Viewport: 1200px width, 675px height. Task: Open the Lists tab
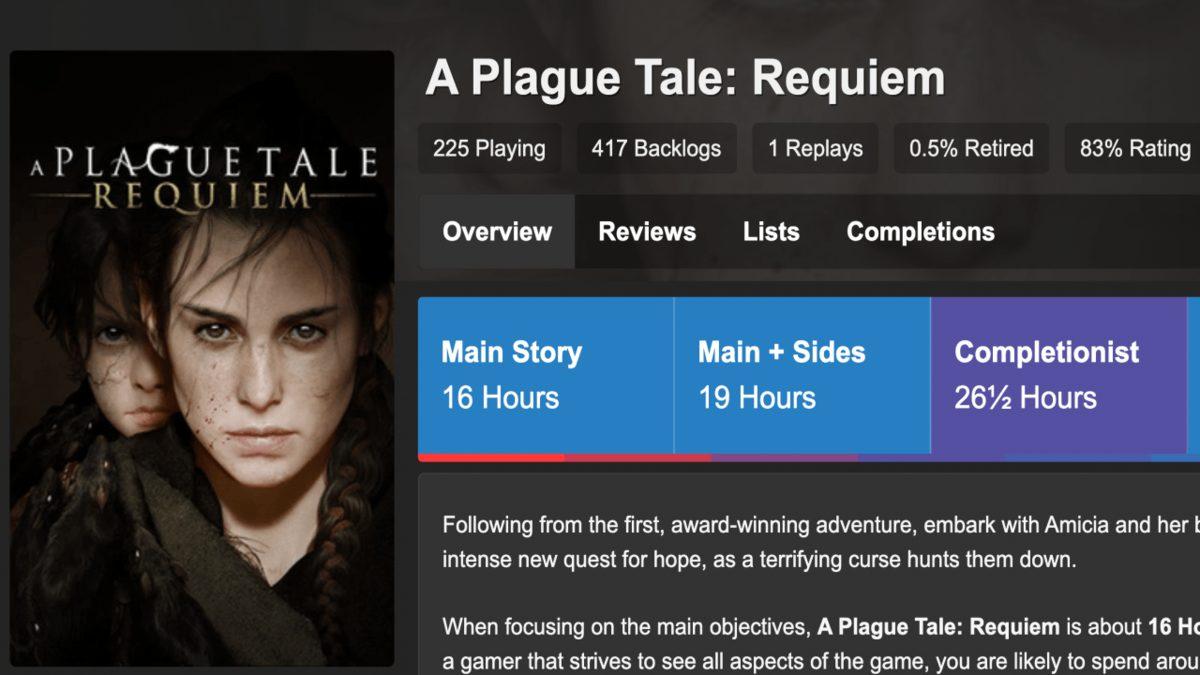(x=772, y=232)
